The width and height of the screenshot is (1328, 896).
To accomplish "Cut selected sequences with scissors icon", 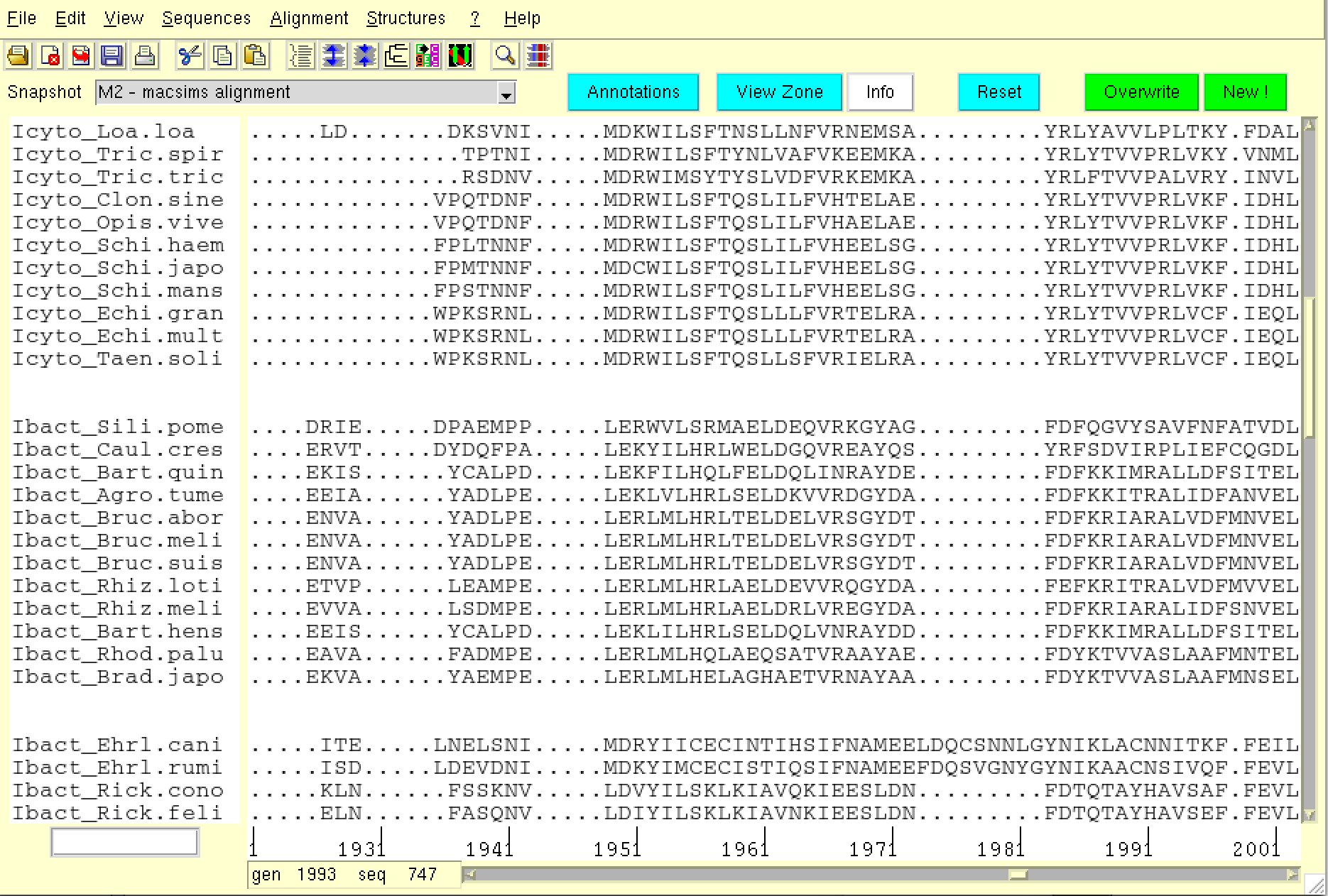I will click(189, 55).
